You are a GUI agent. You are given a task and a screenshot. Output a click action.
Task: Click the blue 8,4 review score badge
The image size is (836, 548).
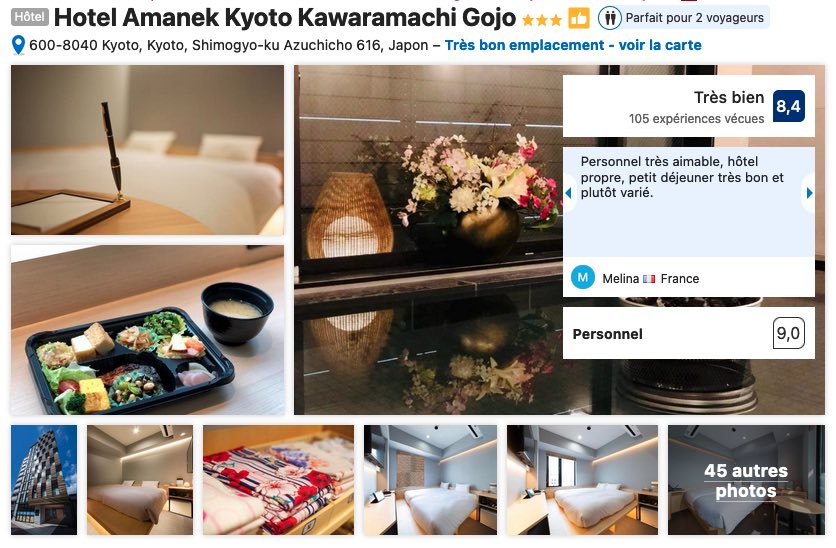tap(789, 106)
